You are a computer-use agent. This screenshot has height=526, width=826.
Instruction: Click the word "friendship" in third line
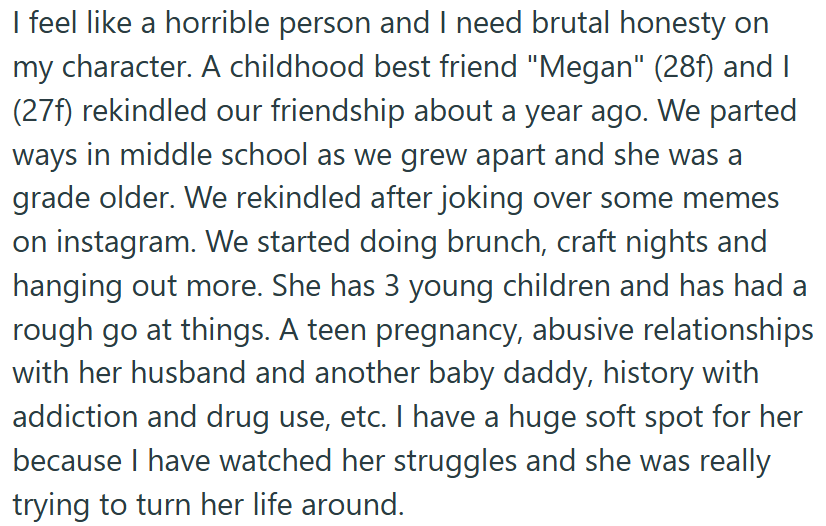click(338, 112)
